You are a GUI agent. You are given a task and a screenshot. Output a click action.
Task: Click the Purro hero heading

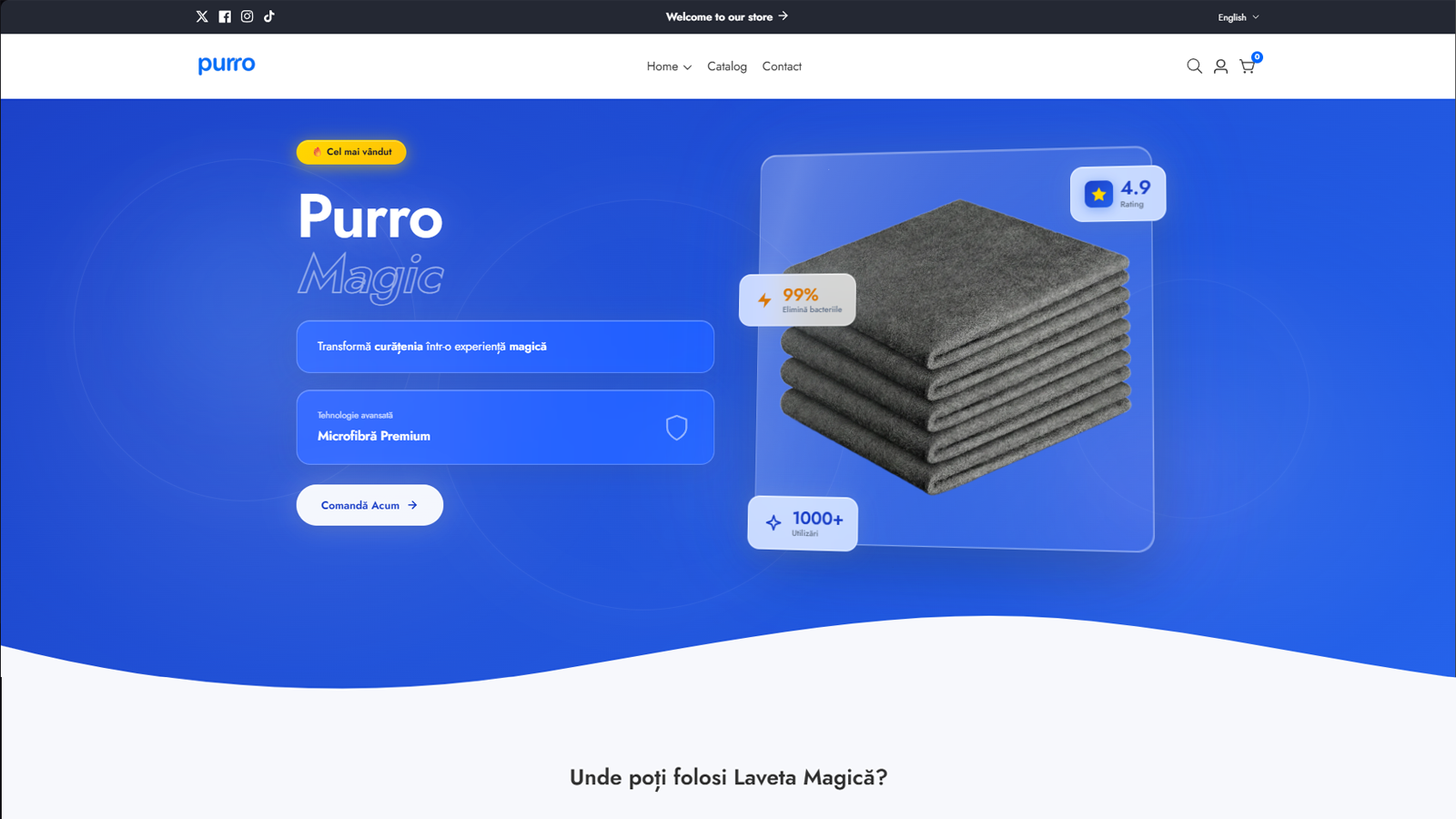[370, 217]
